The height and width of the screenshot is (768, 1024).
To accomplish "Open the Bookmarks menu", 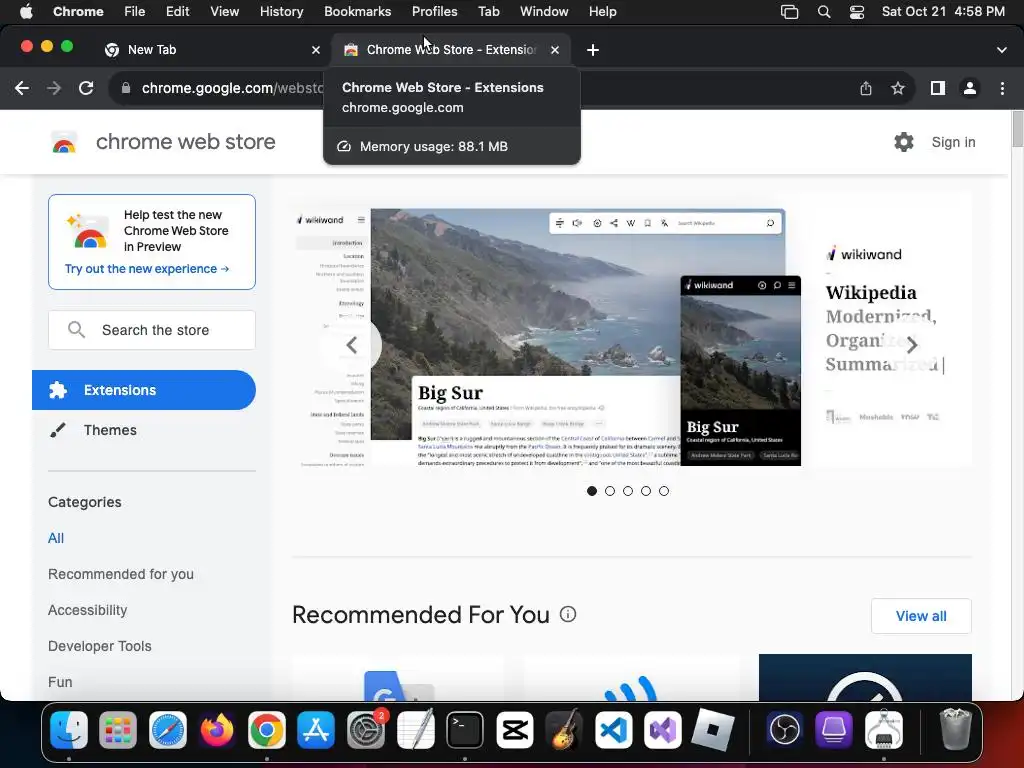I will click(x=358, y=11).
